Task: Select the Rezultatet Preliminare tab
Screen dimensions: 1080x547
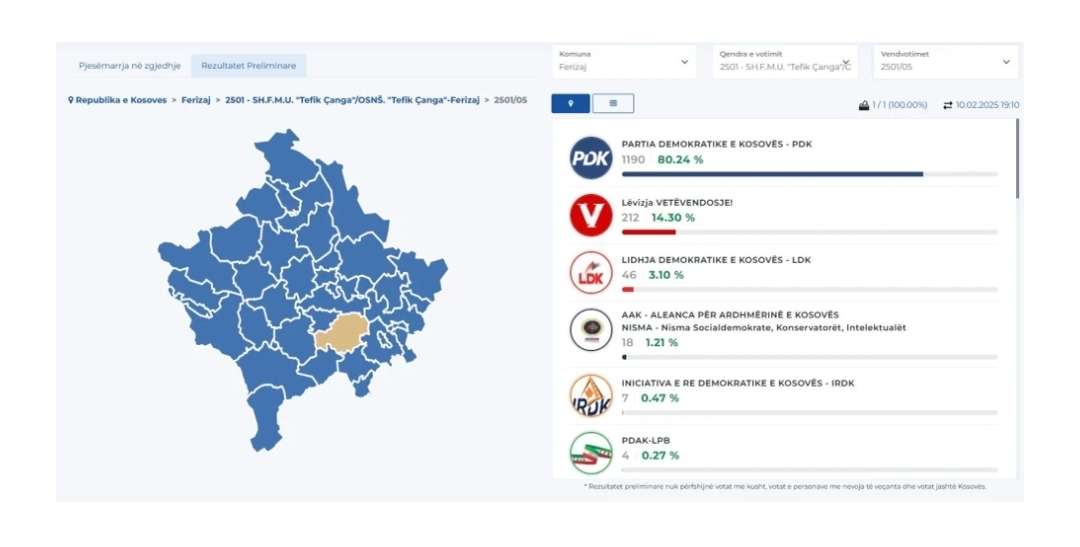Action: coord(248,66)
